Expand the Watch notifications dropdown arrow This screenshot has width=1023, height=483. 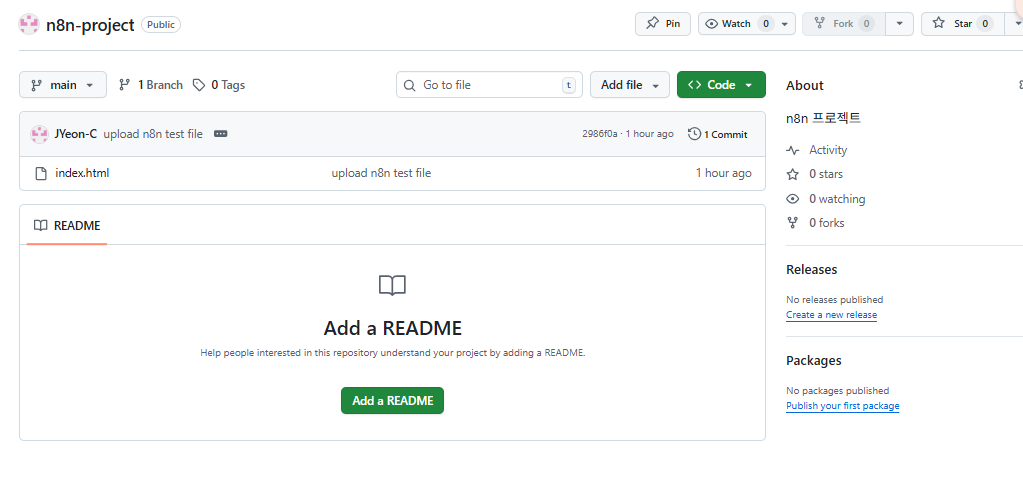tap(785, 24)
